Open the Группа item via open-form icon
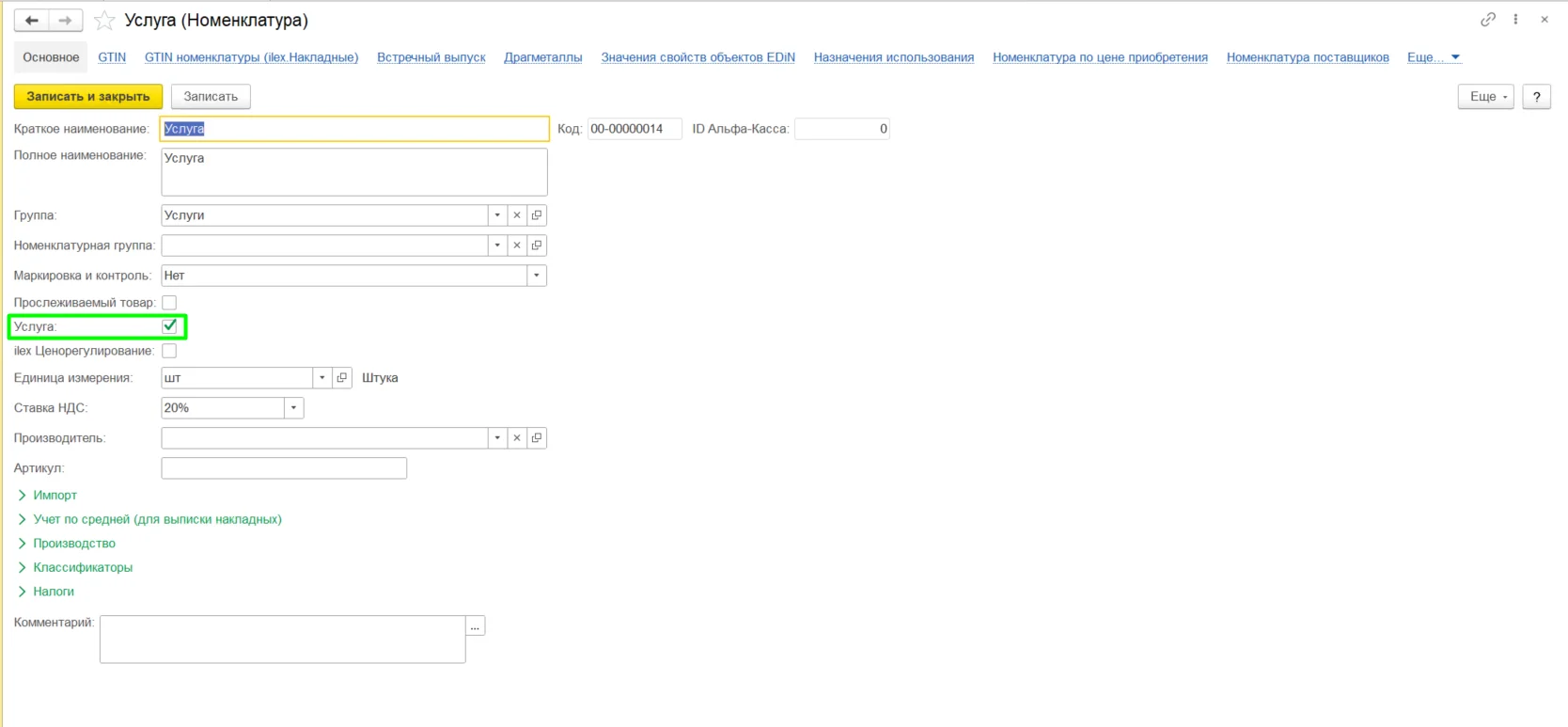Viewport: 1568px width, 727px height. (537, 215)
